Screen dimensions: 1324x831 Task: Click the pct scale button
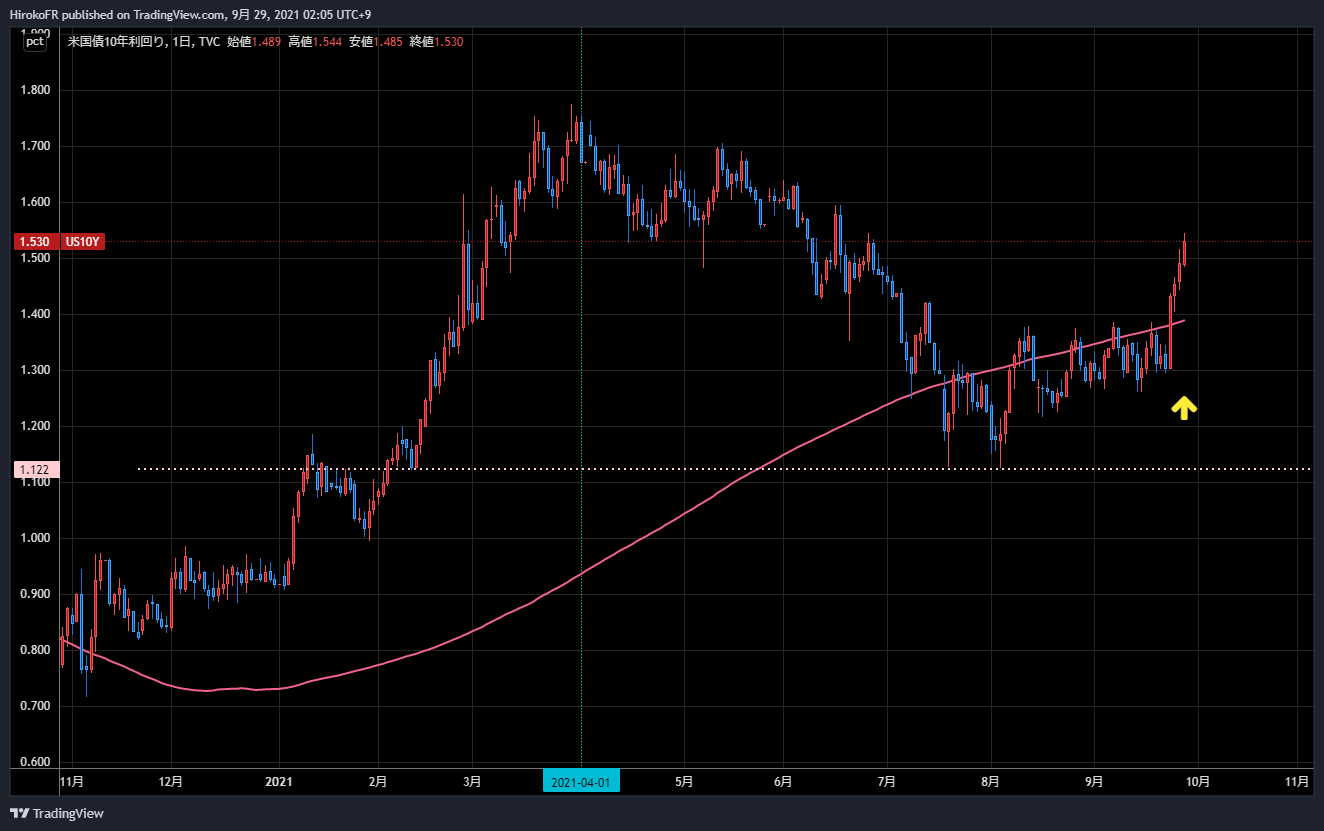[x=35, y=41]
